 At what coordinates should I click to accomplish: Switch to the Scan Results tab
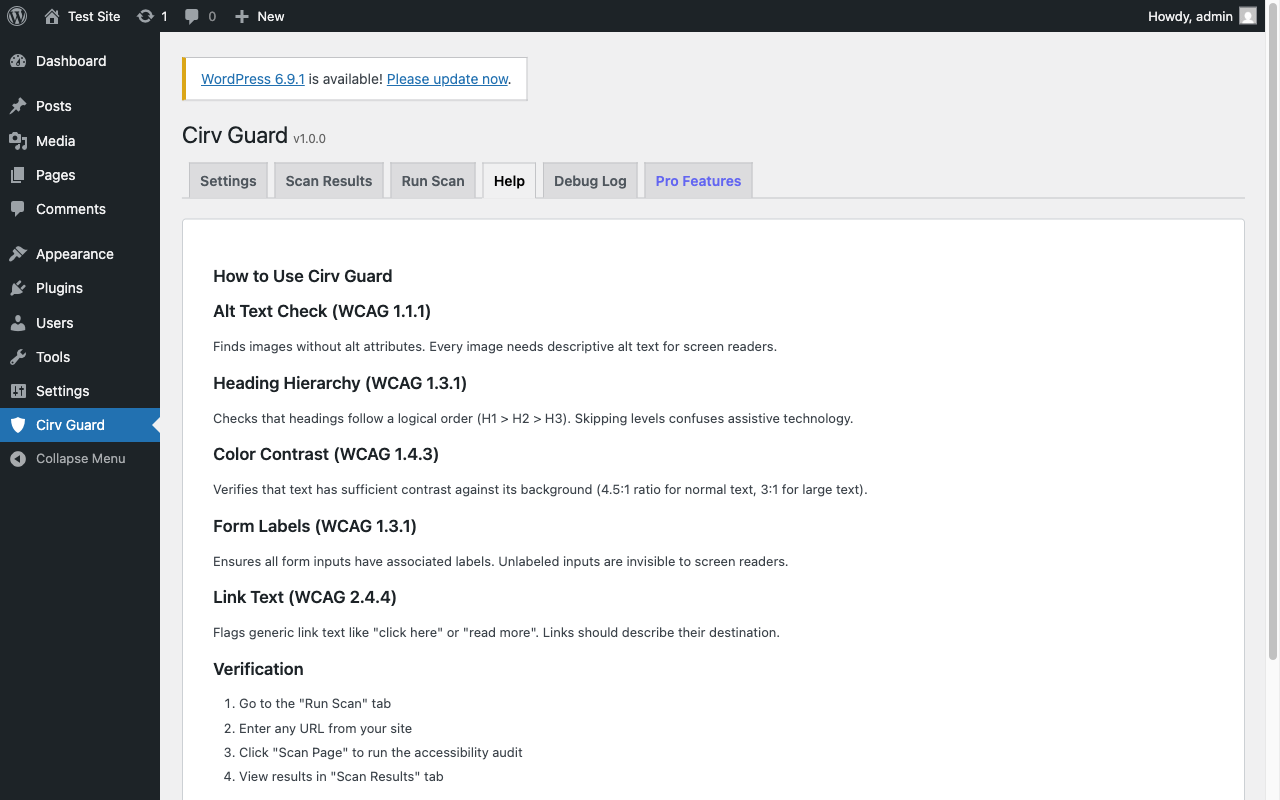click(x=328, y=180)
